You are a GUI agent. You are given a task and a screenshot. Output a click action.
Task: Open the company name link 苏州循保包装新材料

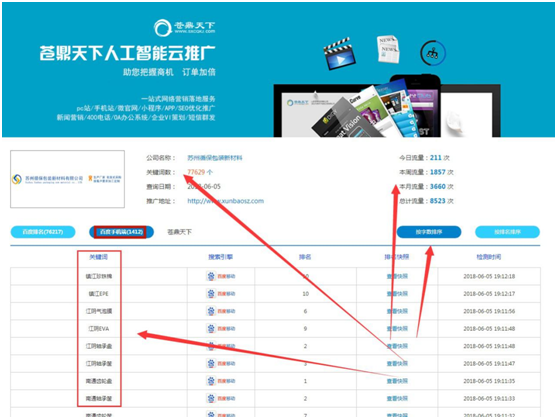(x=215, y=158)
